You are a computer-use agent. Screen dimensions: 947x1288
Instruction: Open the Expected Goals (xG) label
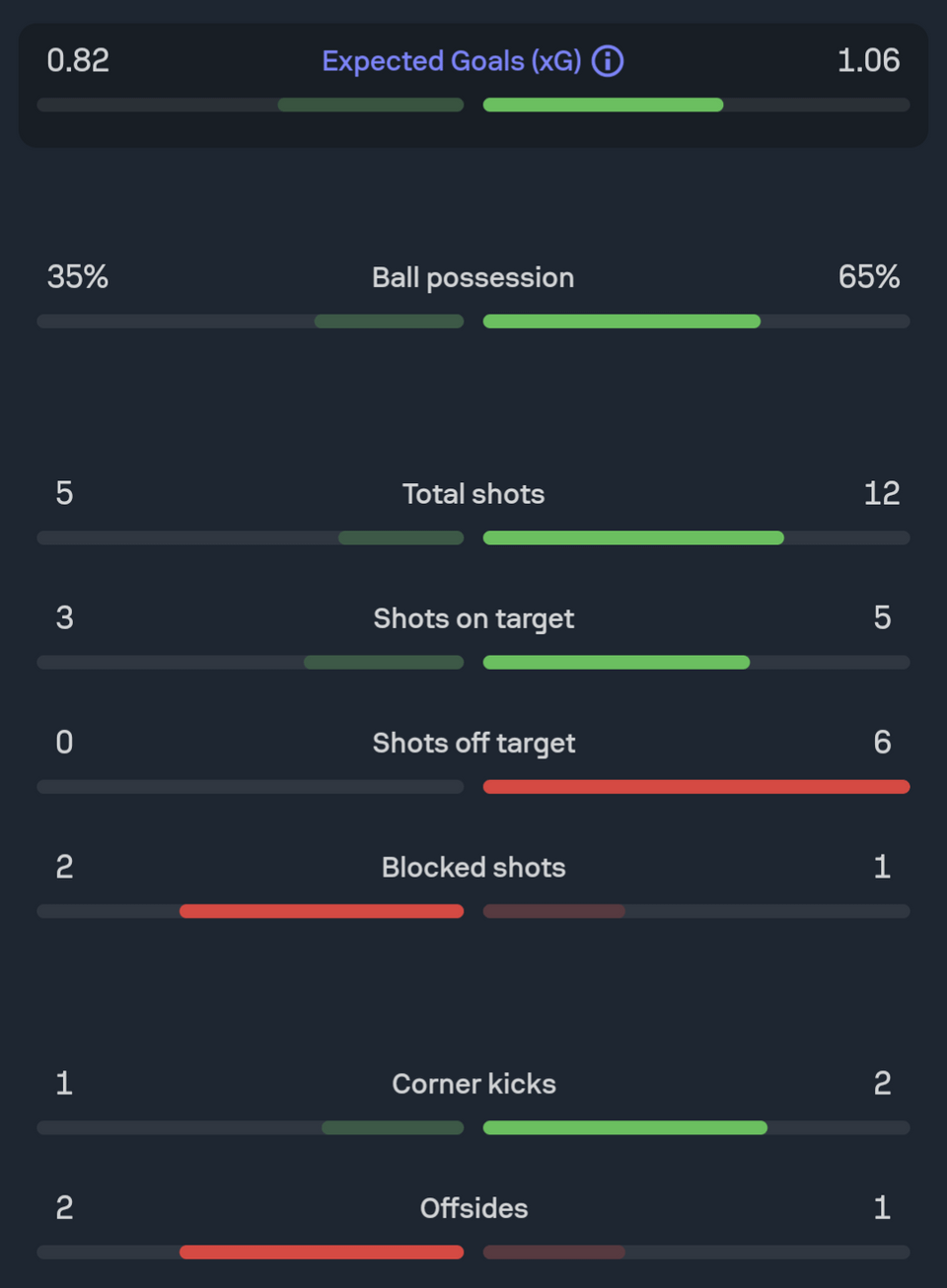click(x=452, y=61)
